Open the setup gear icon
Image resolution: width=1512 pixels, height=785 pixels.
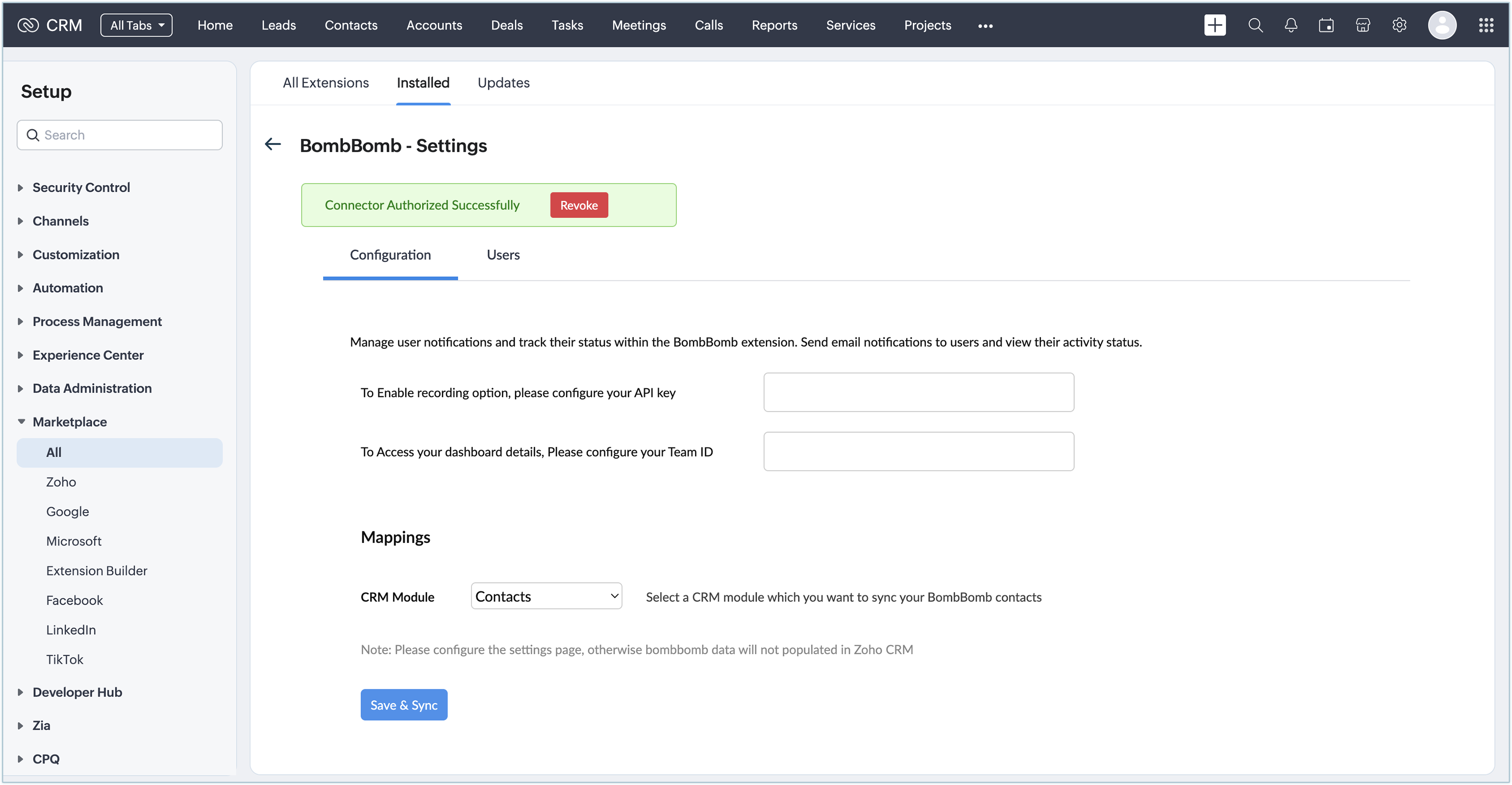1399,25
